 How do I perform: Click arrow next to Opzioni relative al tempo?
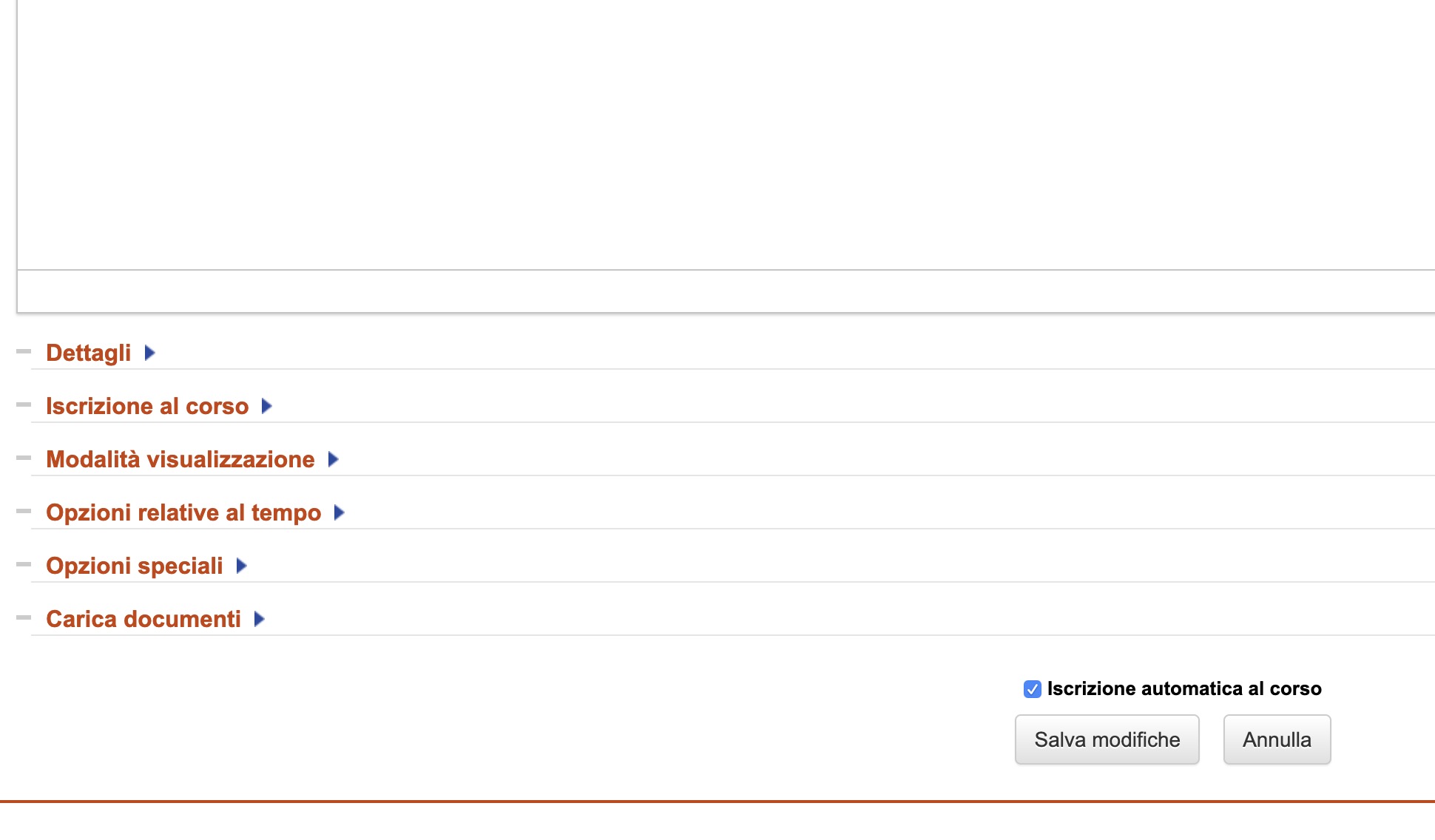click(x=340, y=512)
